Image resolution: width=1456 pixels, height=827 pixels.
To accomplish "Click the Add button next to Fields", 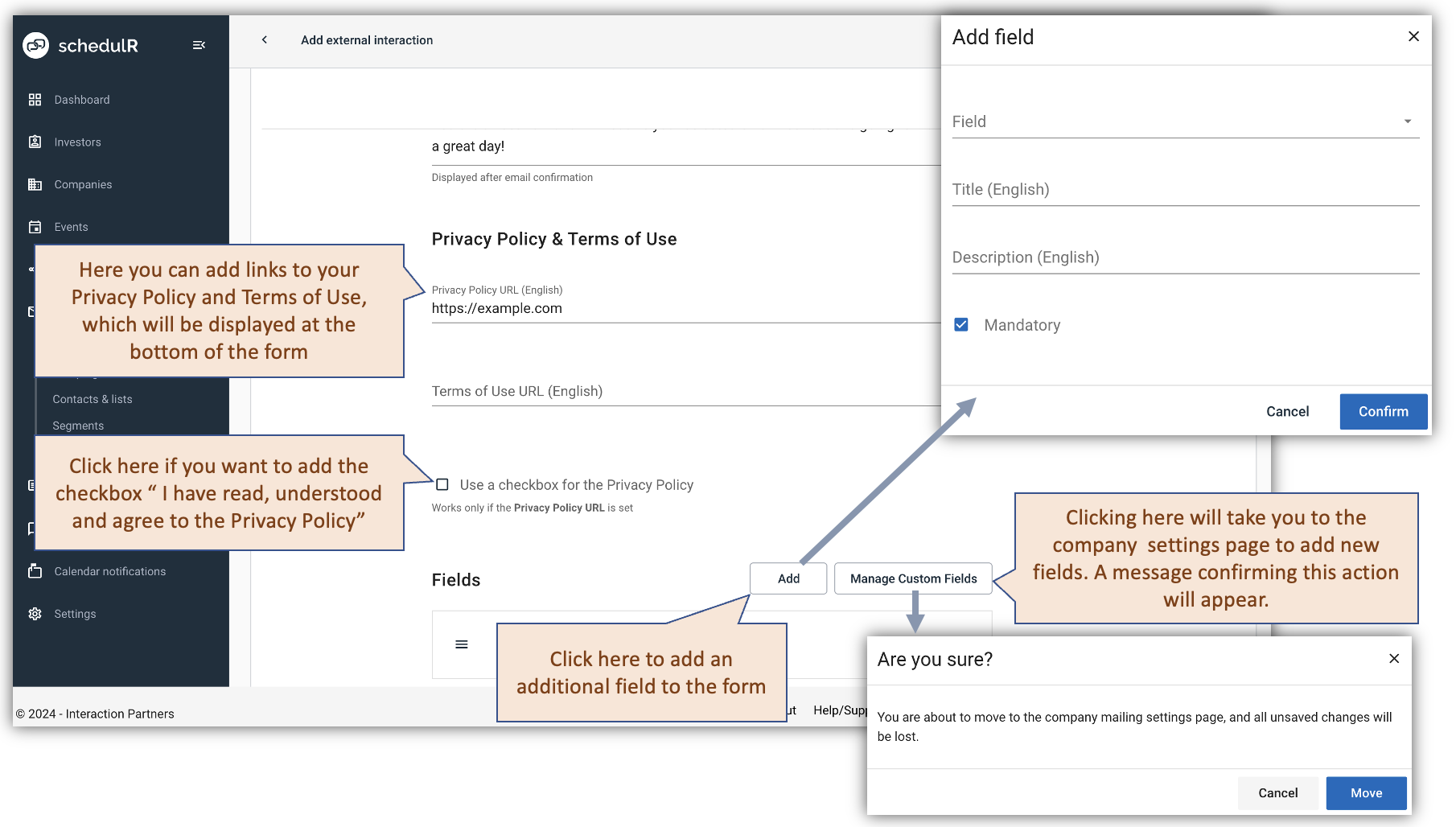I will click(x=788, y=578).
